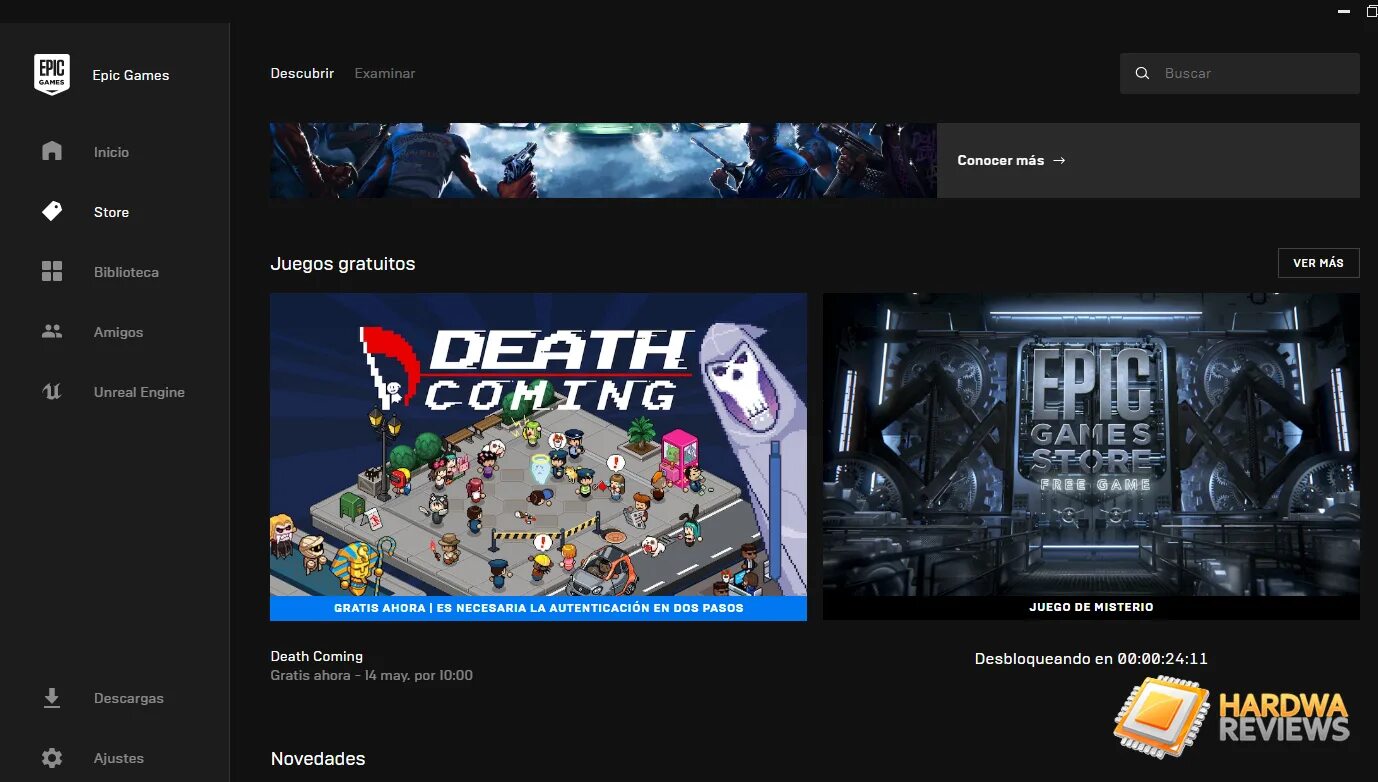The height and width of the screenshot is (782, 1378).
Task: Open Inicio via the home icon
Action: click(x=52, y=151)
